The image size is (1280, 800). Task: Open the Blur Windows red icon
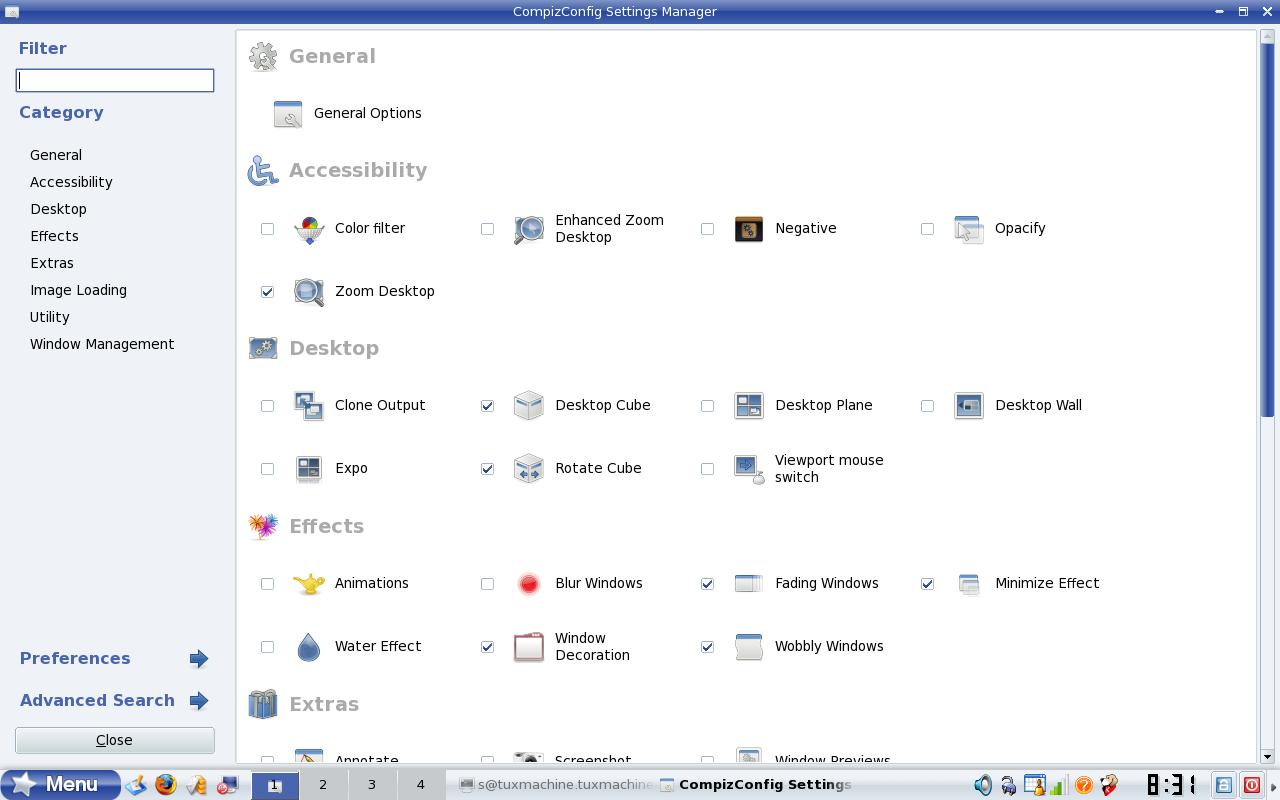[x=529, y=584]
